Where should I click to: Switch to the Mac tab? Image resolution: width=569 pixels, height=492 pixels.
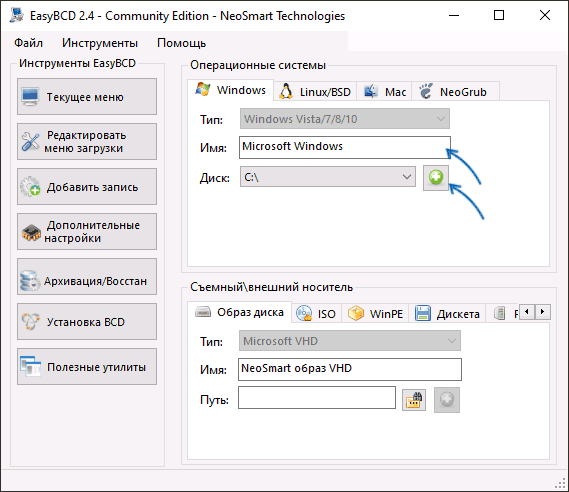tap(384, 91)
